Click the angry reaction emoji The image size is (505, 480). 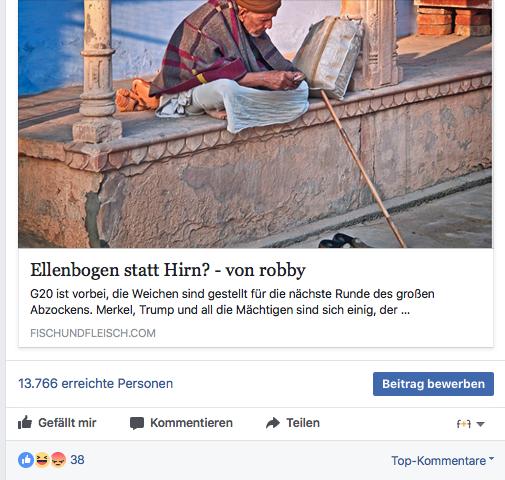pyautogui.click(x=58, y=460)
